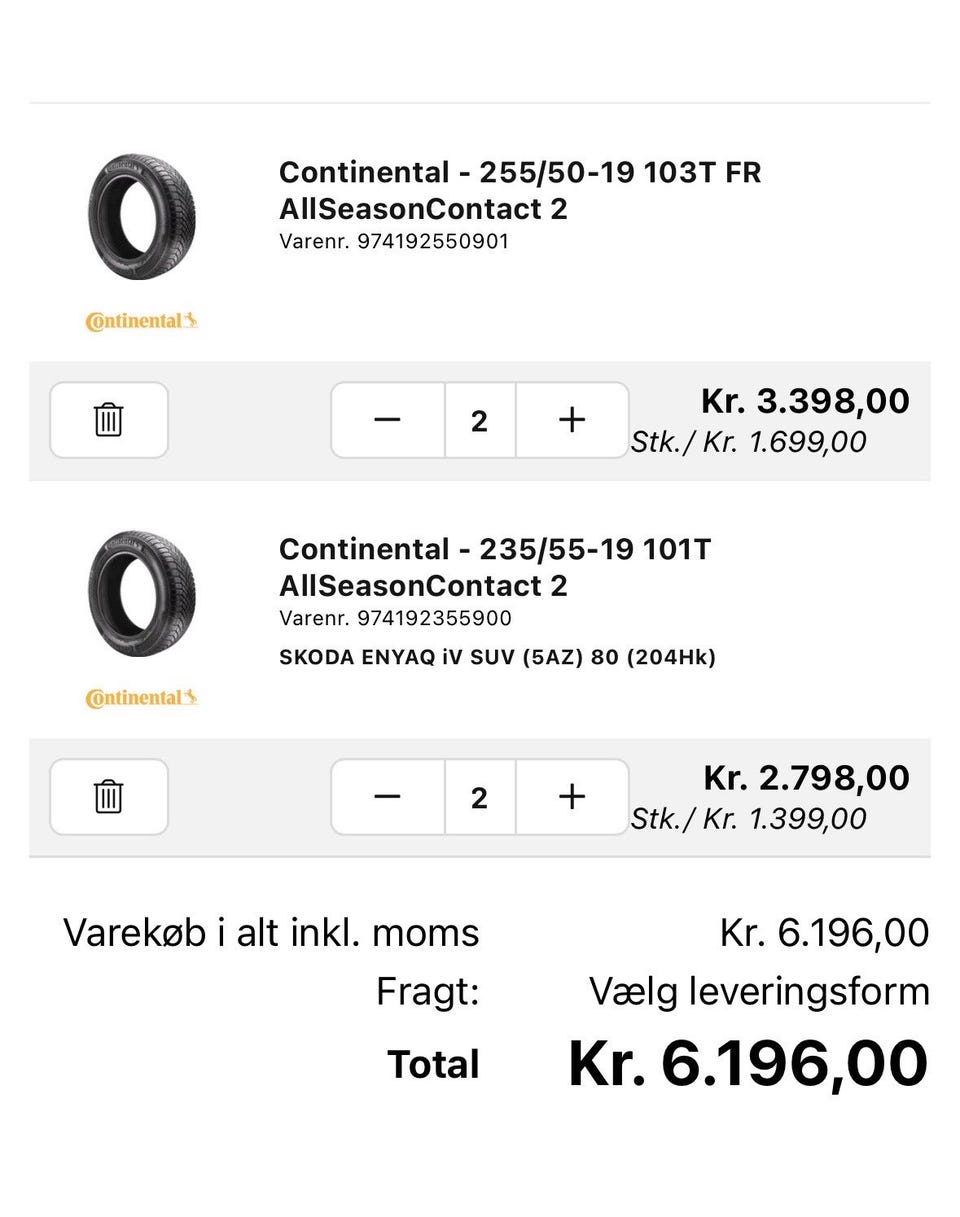Open Continental 235/55-19 101T product title
The width and height of the screenshot is (960, 1217).
494,567
